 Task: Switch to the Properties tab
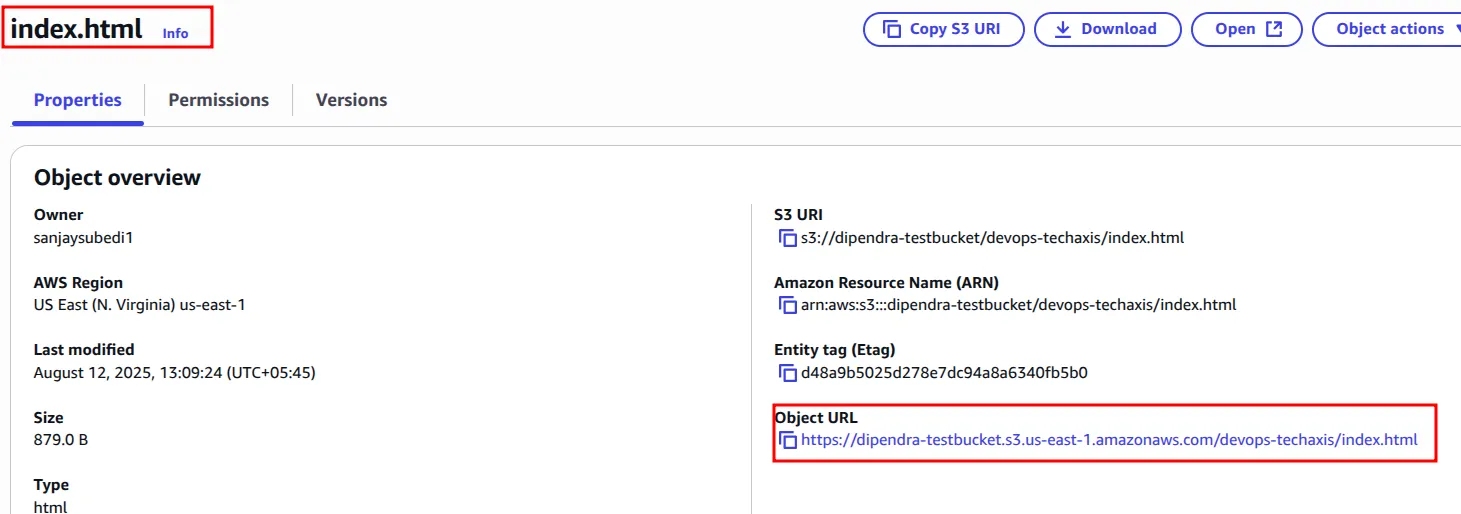(78, 100)
